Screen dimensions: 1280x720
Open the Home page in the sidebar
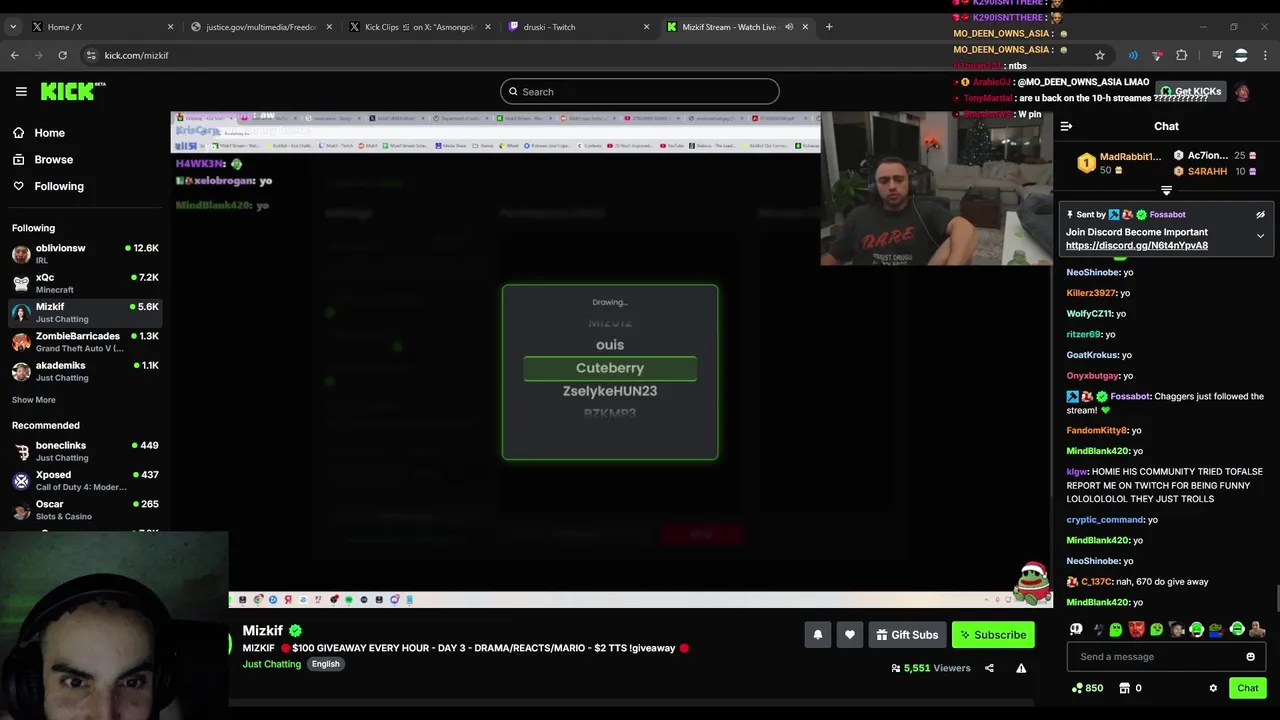tap(49, 133)
